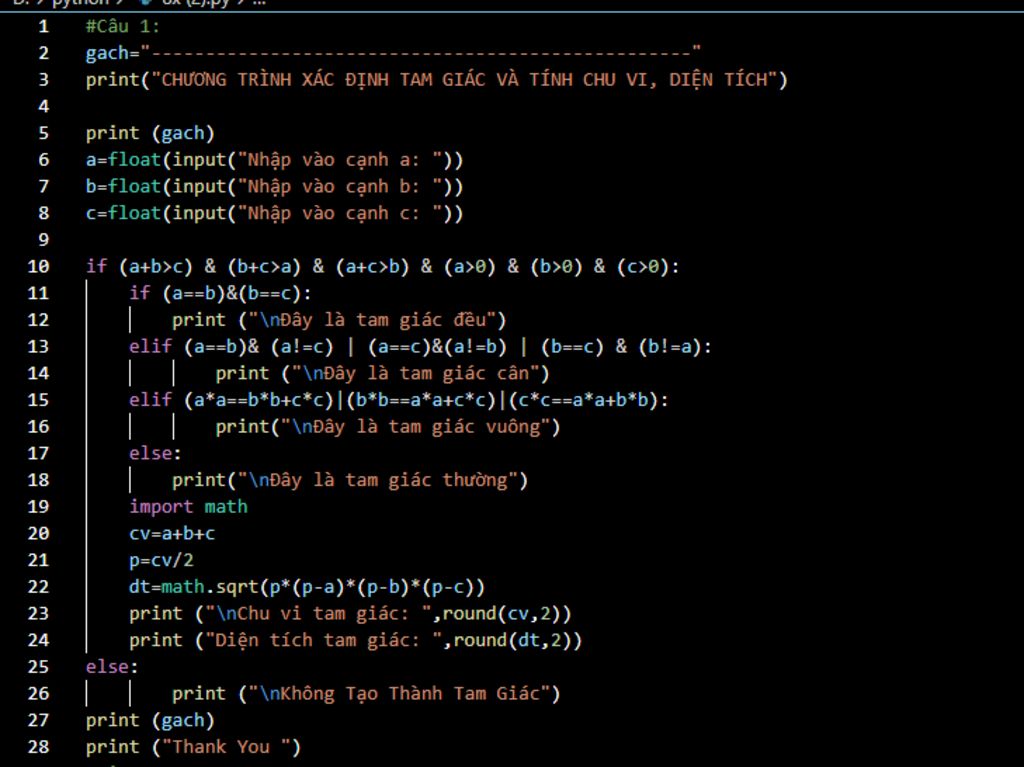Image resolution: width=1024 pixels, height=767 pixels.
Task: Click the 'else:' keyword on line 17
Action: [x=155, y=453]
